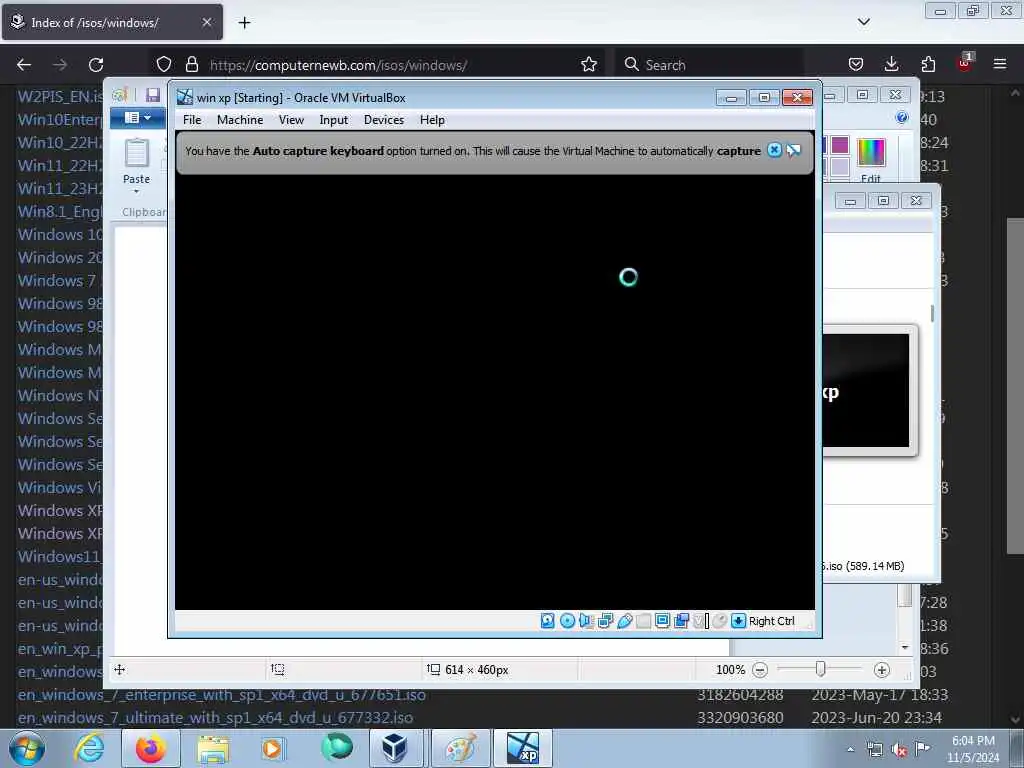Open the Firefox extensions puzzle icon
Image resolution: width=1024 pixels, height=768 pixels.
point(928,64)
